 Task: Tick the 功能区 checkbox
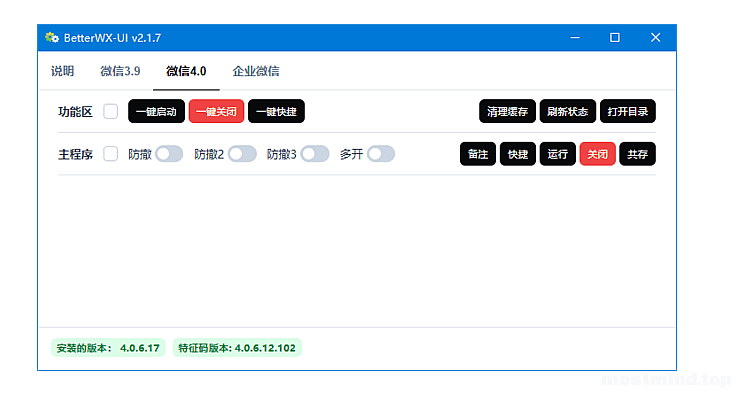pyautogui.click(x=111, y=111)
